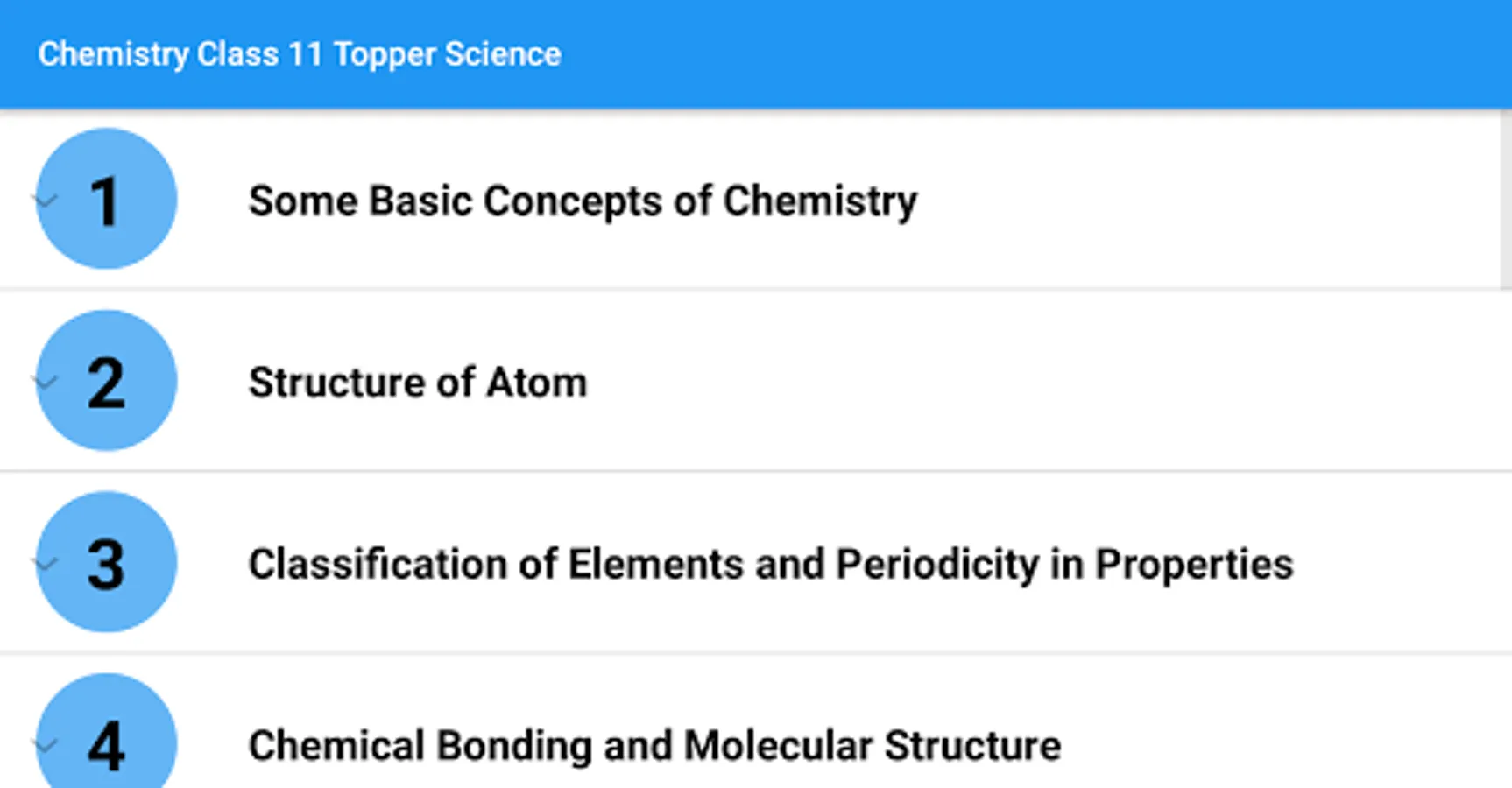Expand the chevron beside chapter 3
Screen dimensions: 1512x788
pyautogui.click(x=44, y=563)
